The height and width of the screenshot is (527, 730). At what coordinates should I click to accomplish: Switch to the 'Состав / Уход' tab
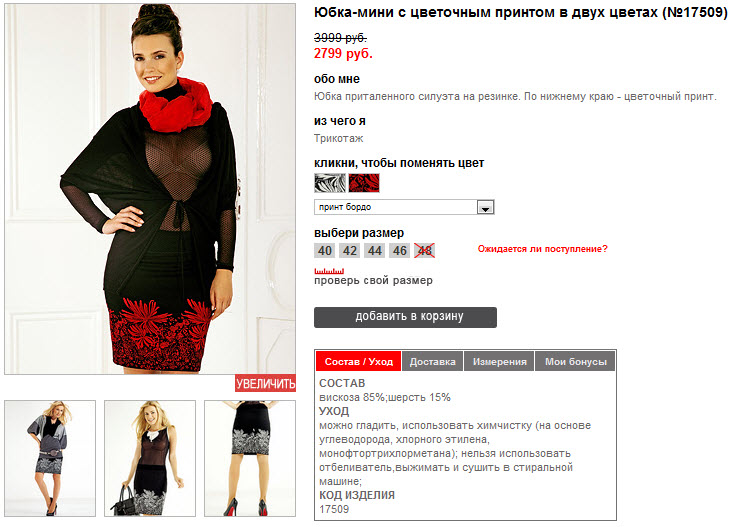tap(358, 361)
